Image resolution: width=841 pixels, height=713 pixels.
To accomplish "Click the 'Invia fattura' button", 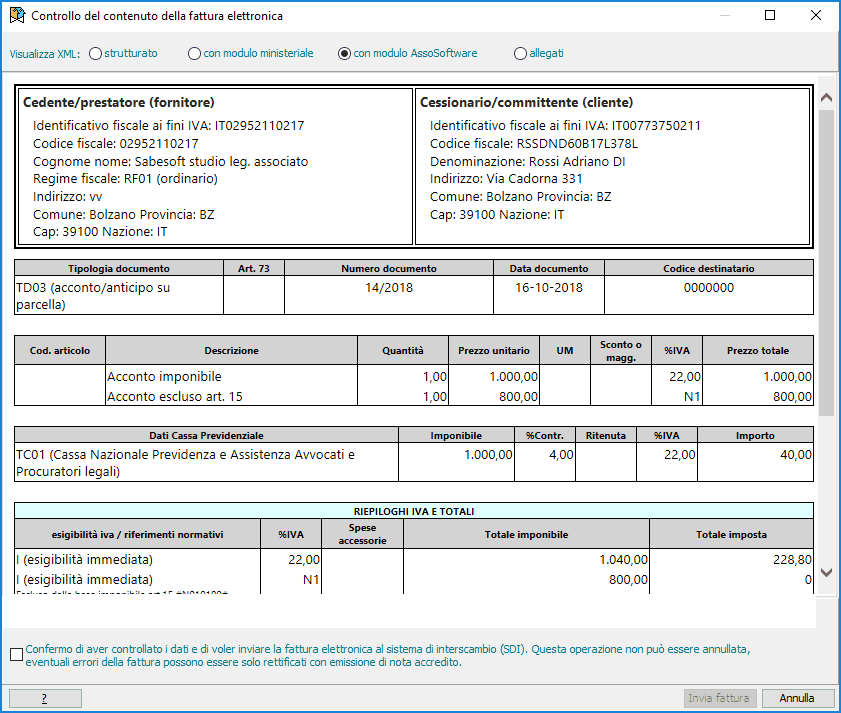I will click(x=719, y=698).
